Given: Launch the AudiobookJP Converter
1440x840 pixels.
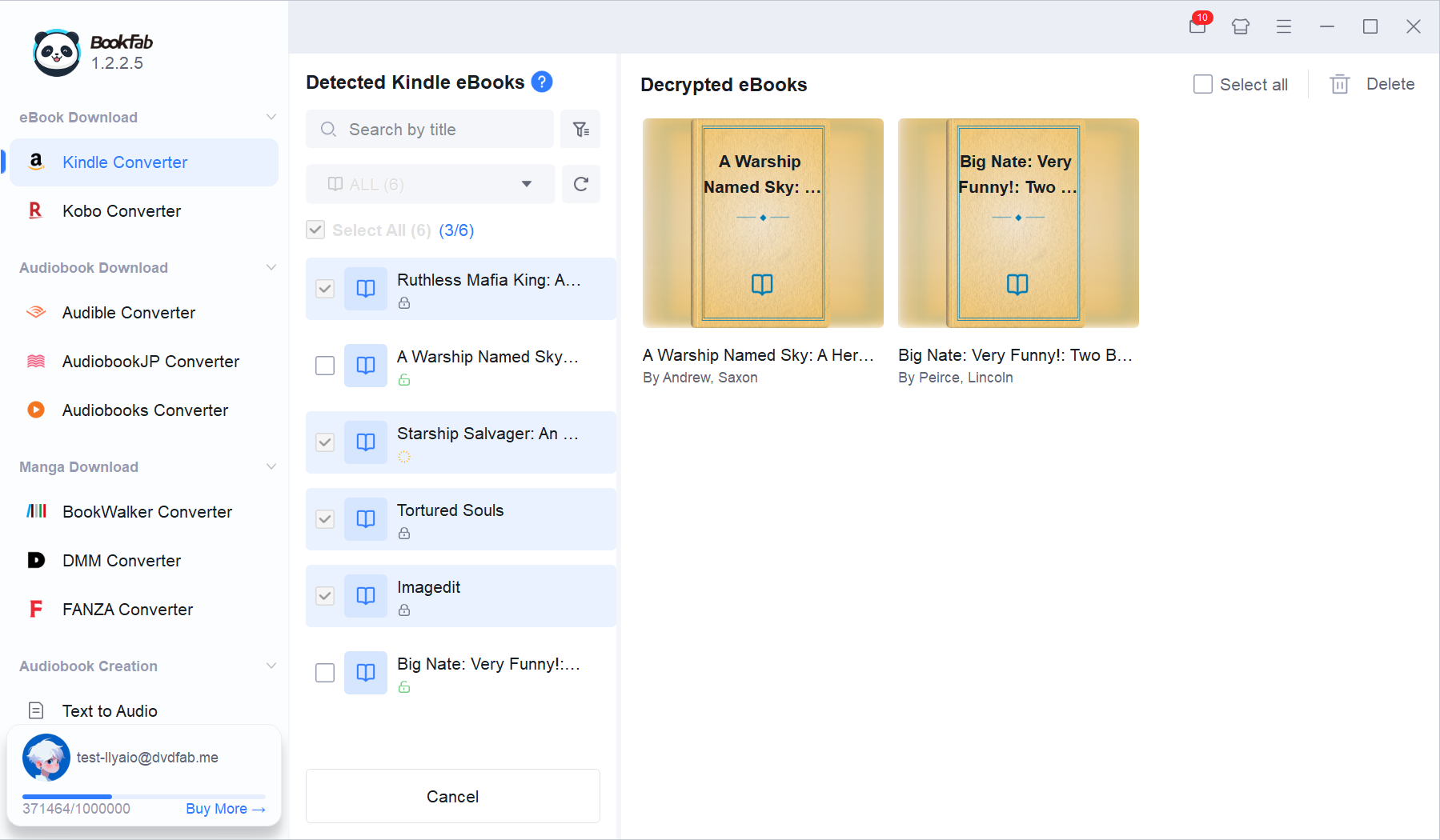Looking at the screenshot, I should (150, 361).
